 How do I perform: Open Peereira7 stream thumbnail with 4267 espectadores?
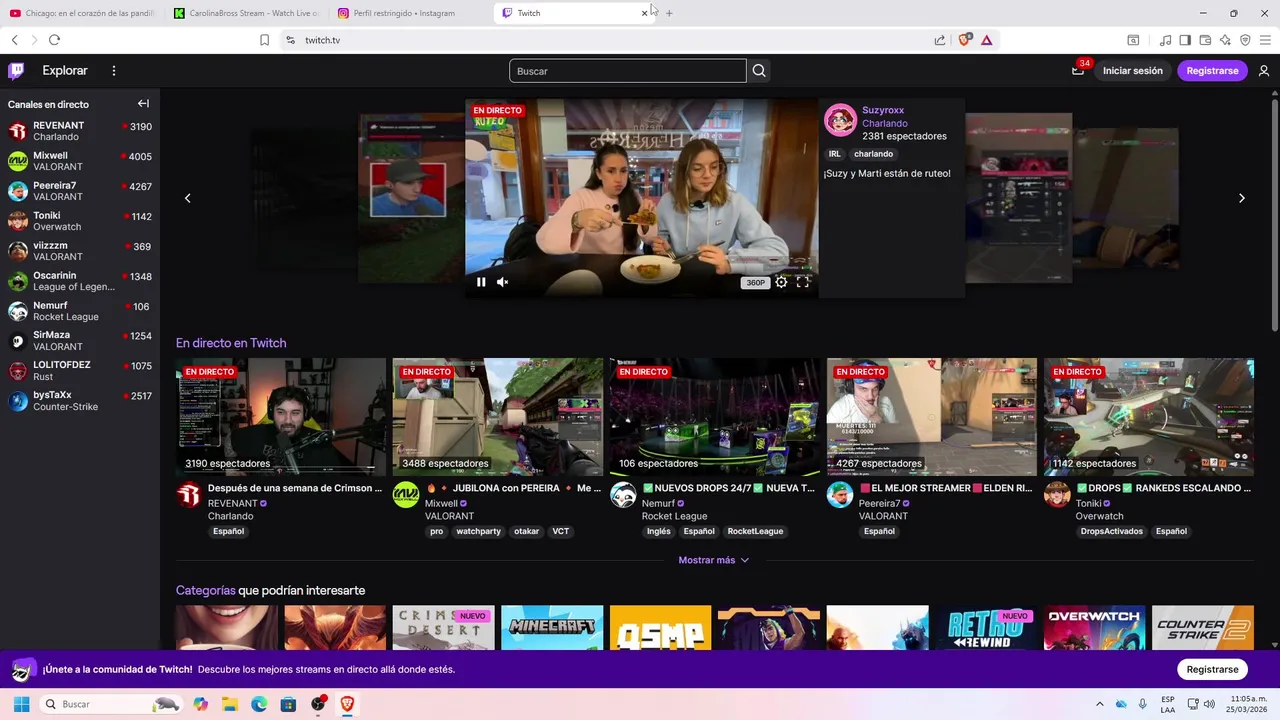pyautogui.click(x=932, y=417)
